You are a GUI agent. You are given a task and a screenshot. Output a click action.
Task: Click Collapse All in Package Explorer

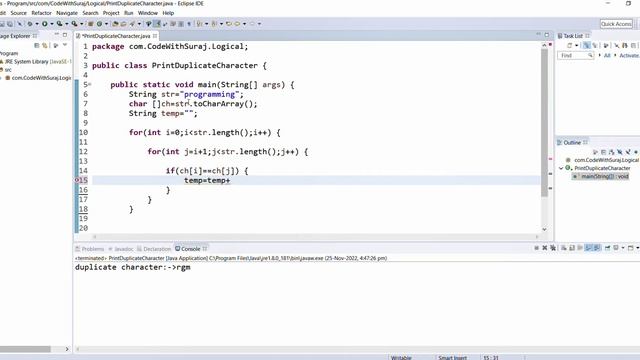pyautogui.click(x=37, y=45)
